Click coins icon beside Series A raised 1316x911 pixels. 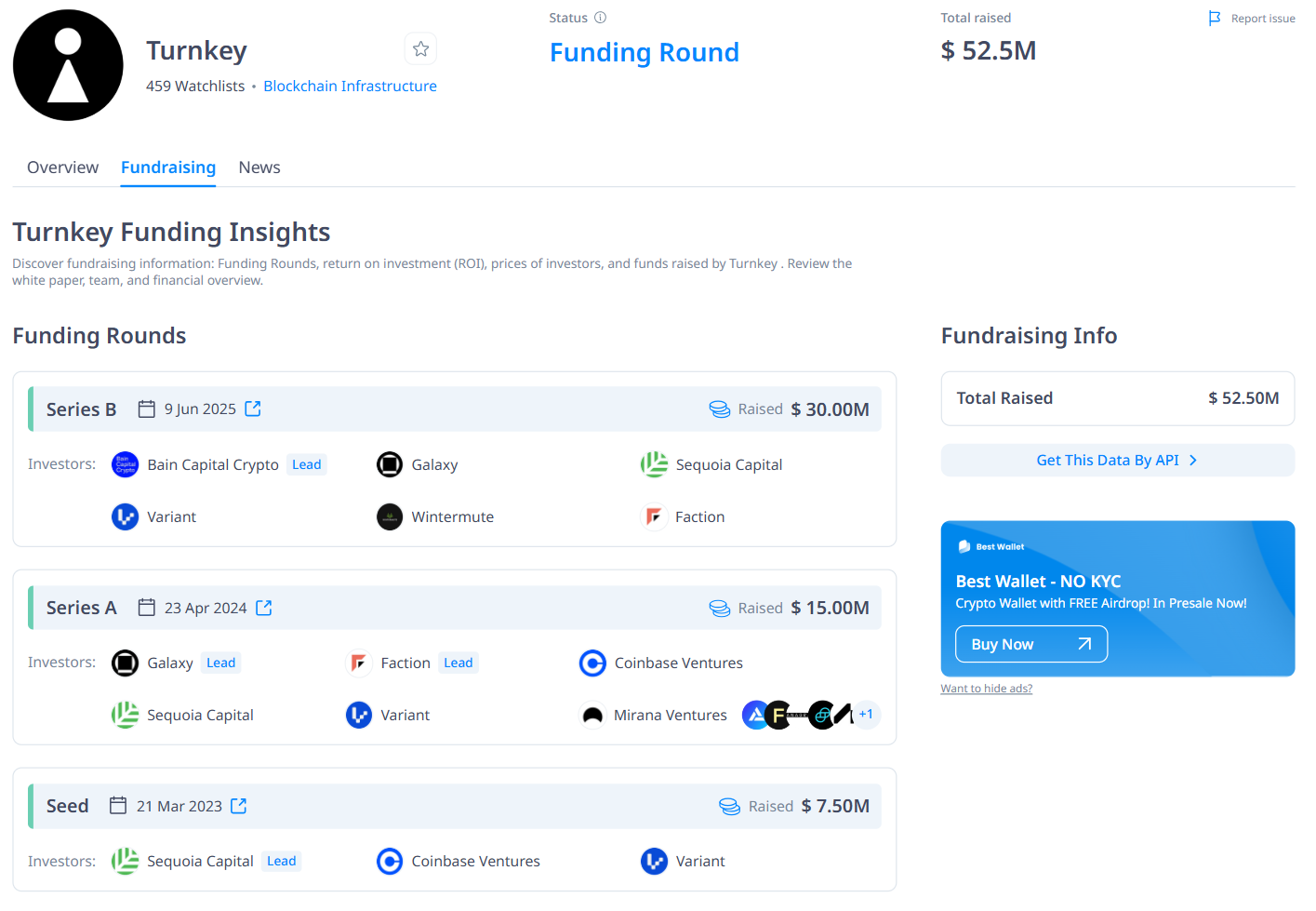[720, 608]
